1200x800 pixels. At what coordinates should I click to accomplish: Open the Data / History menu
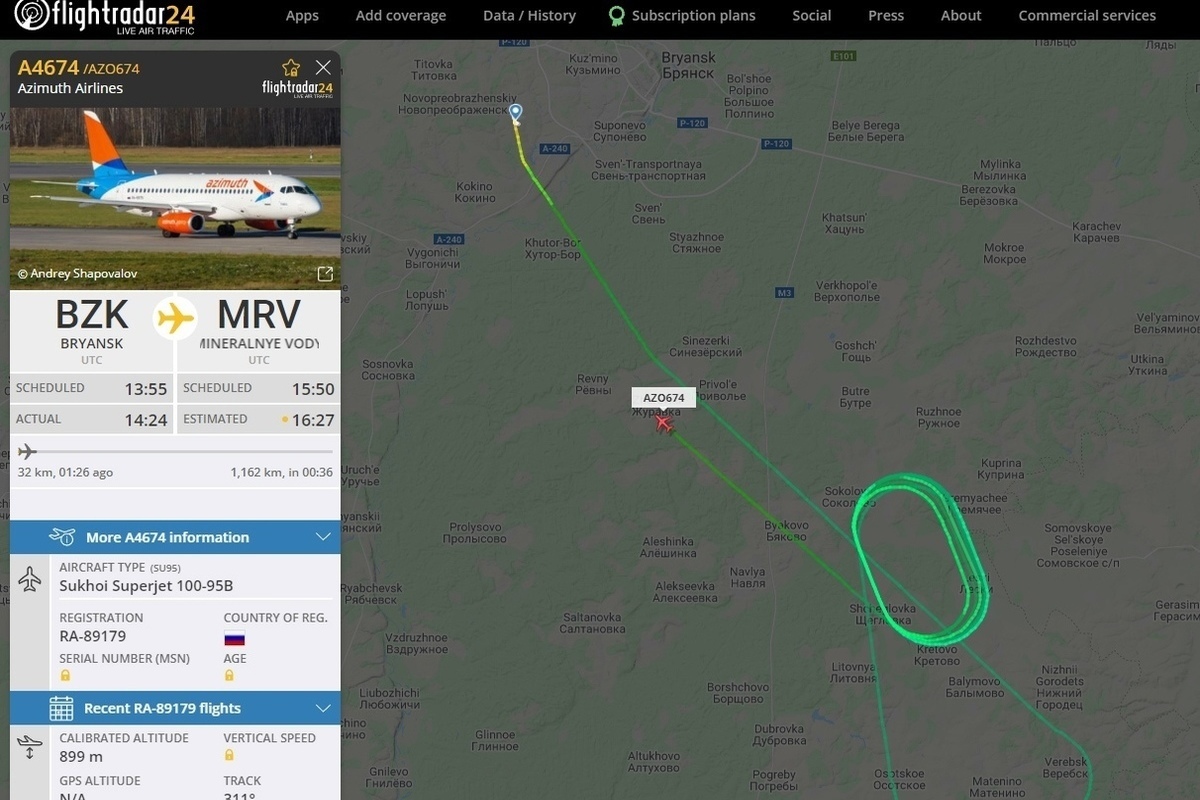pyautogui.click(x=529, y=15)
